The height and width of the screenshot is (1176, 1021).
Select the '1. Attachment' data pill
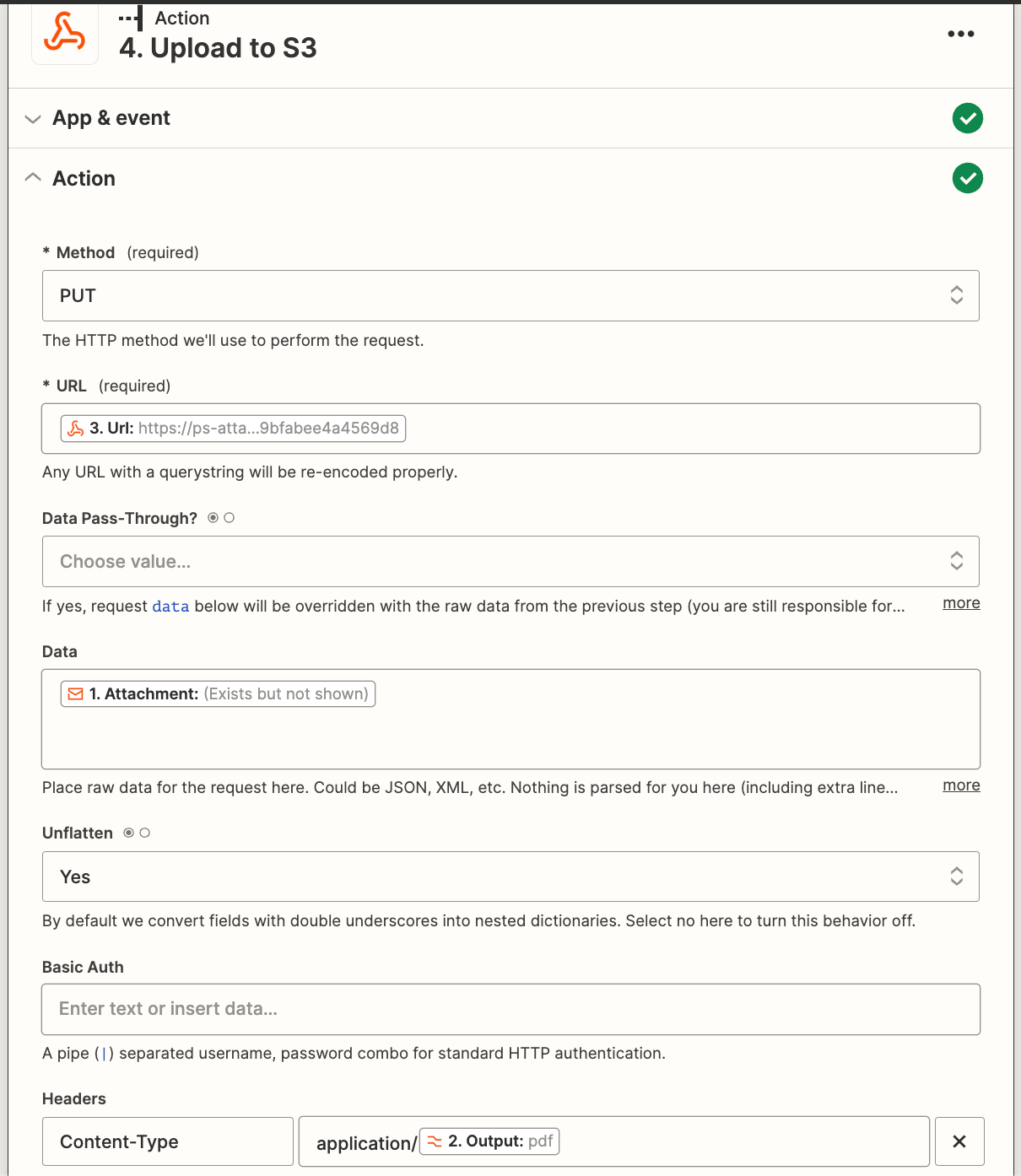[218, 694]
